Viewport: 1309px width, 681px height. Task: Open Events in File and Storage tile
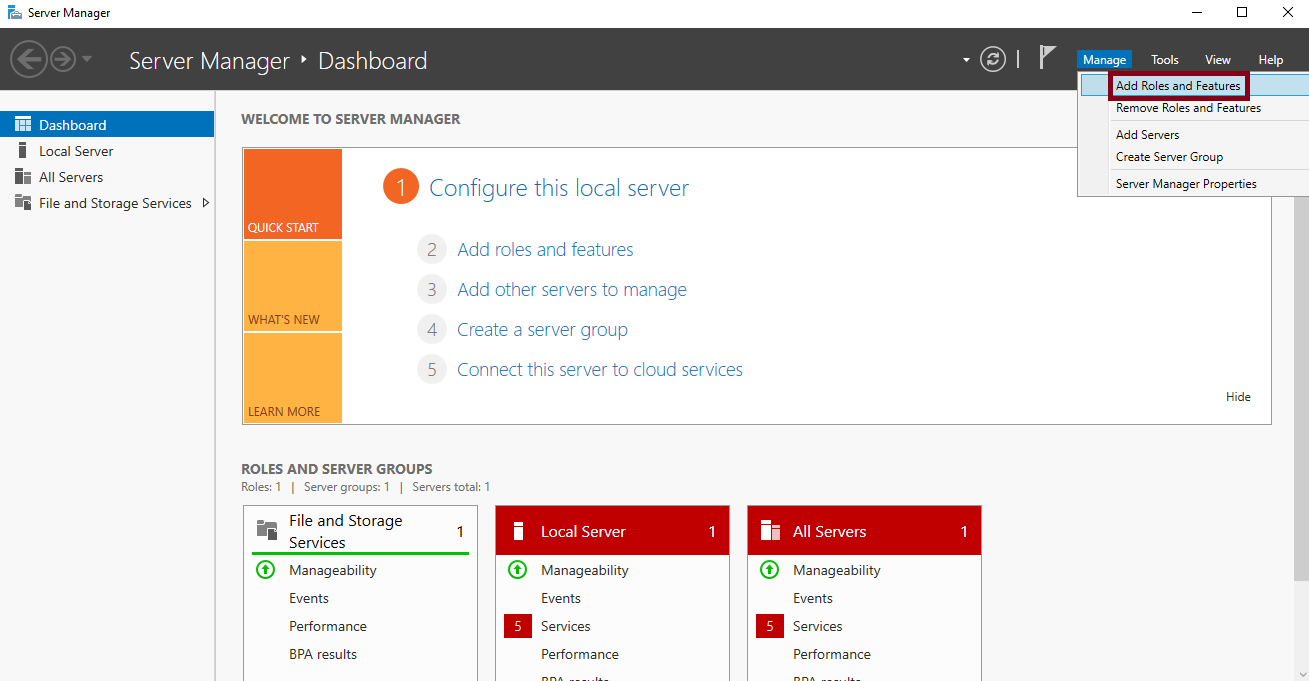(x=309, y=598)
